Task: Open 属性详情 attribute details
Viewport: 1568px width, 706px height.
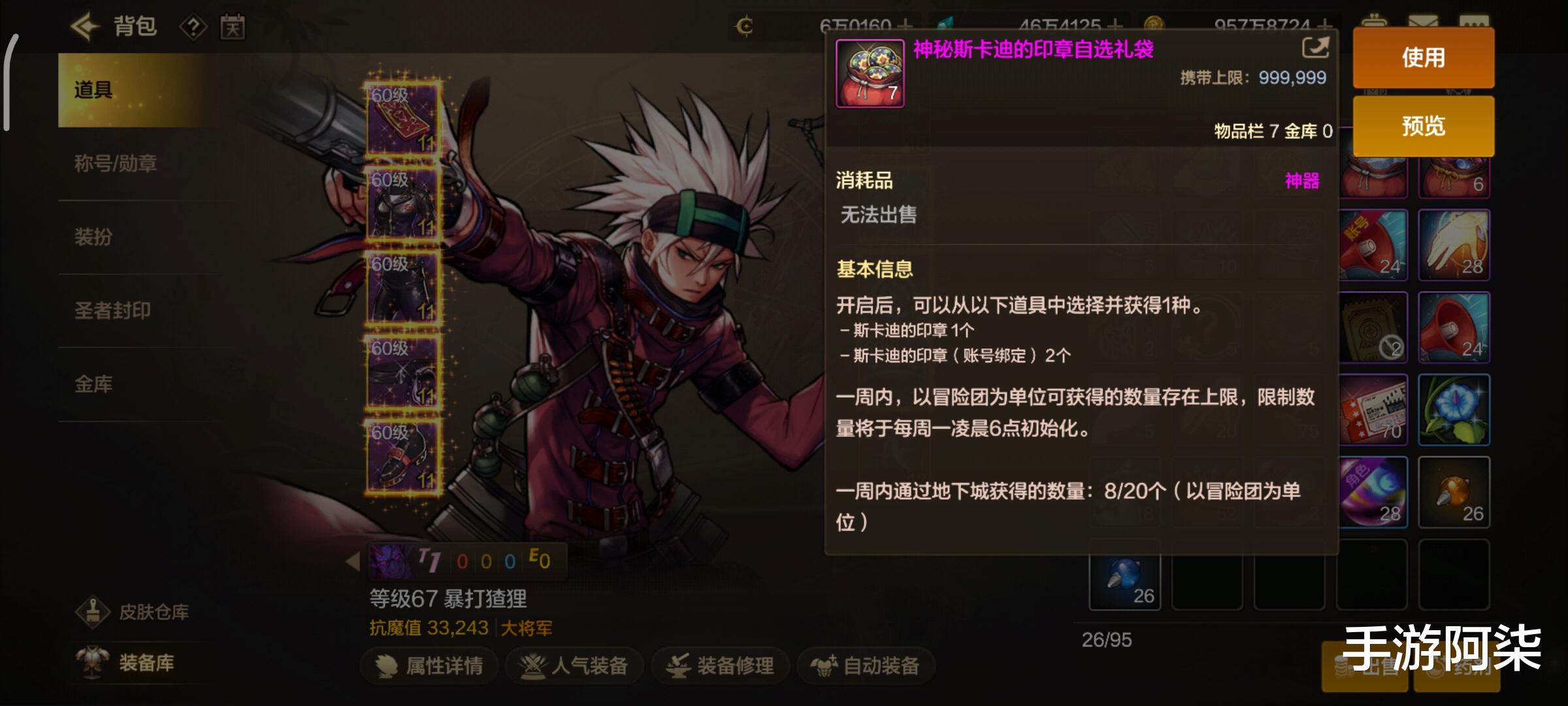Action: click(x=429, y=665)
